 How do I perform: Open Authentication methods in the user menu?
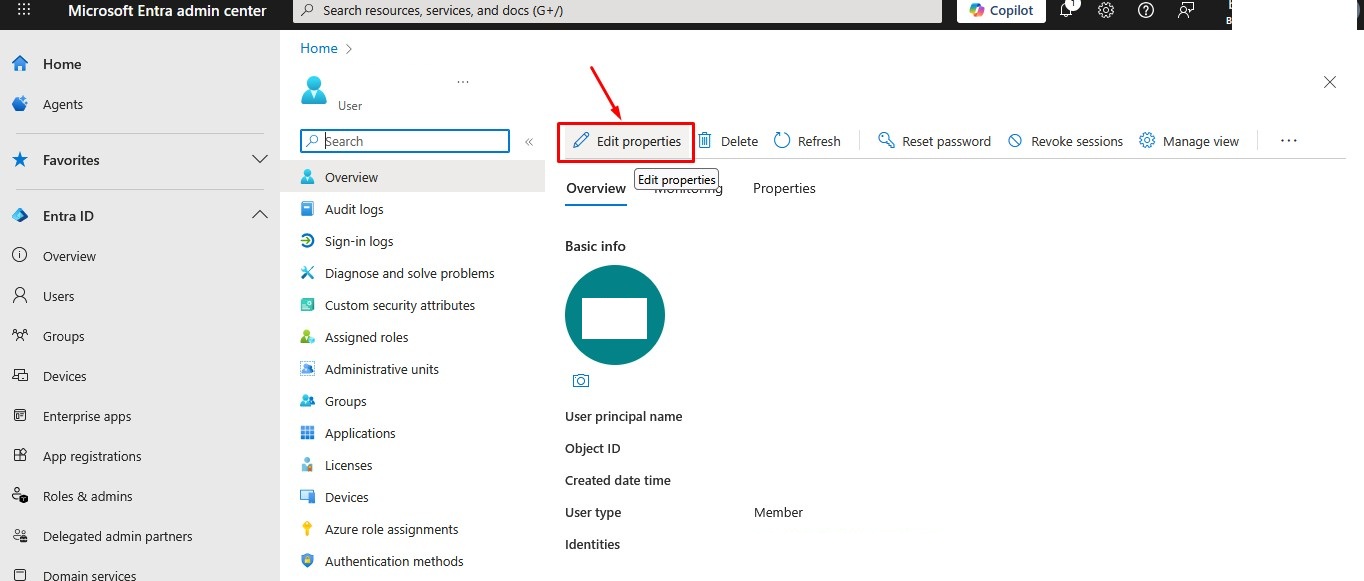(394, 561)
